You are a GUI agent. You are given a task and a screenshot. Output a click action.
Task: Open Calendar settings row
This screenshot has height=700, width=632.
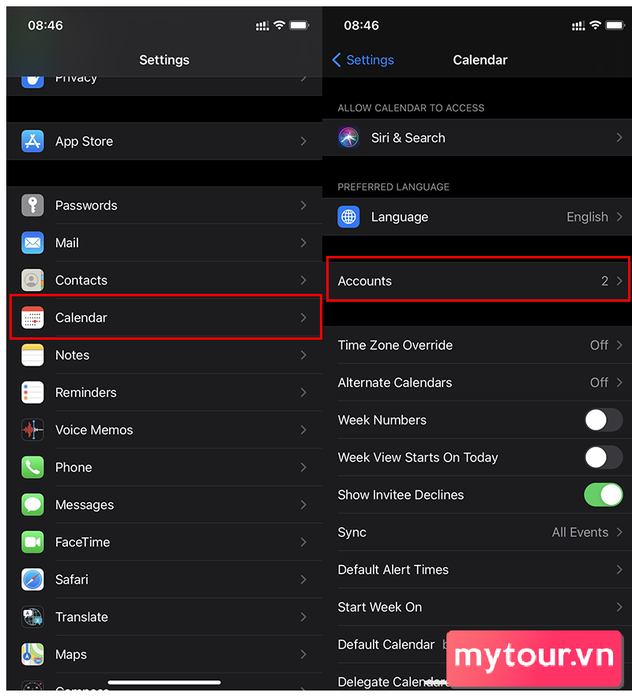point(164,318)
